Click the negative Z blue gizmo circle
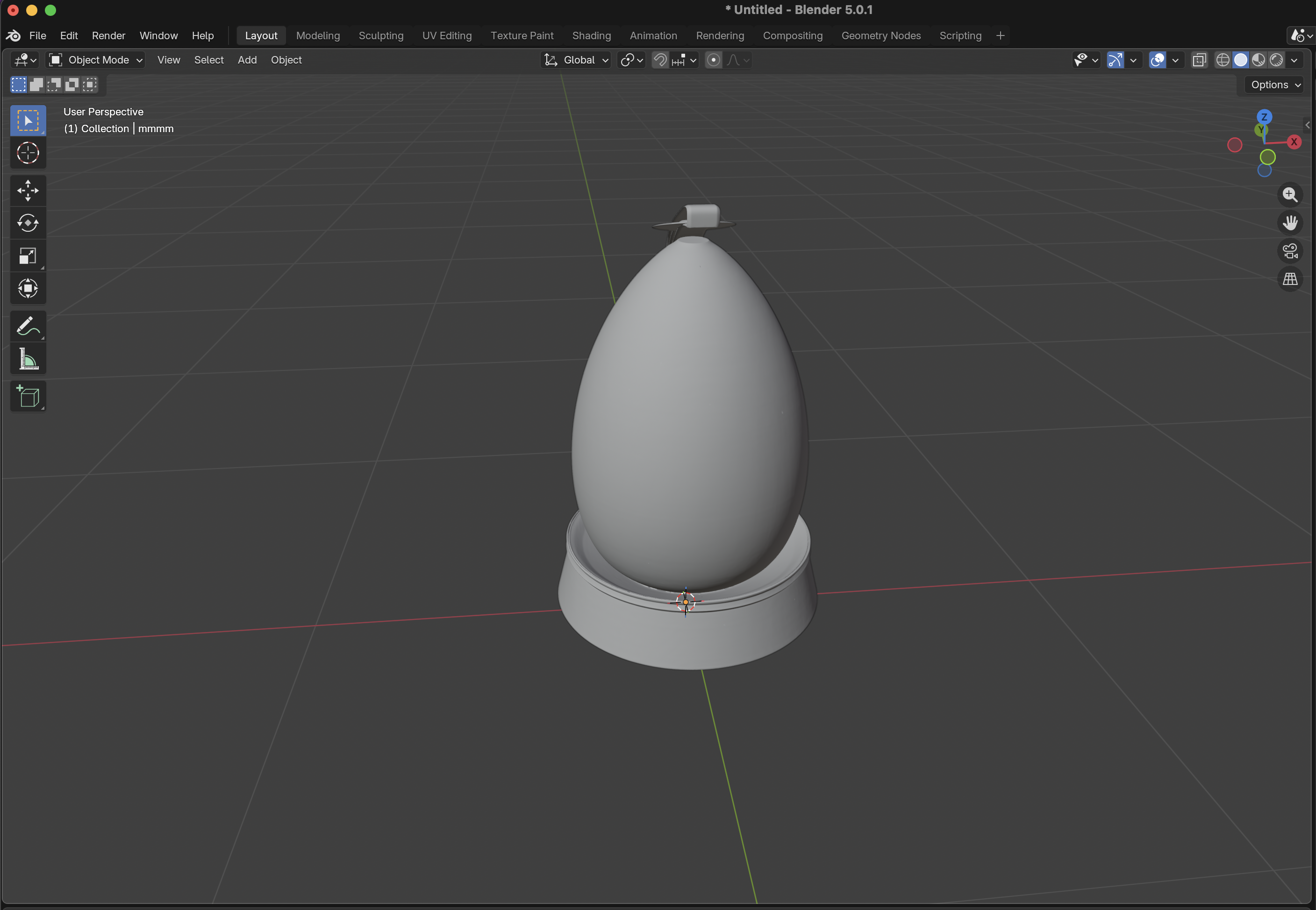The image size is (1316, 910). tap(1264, 171)
